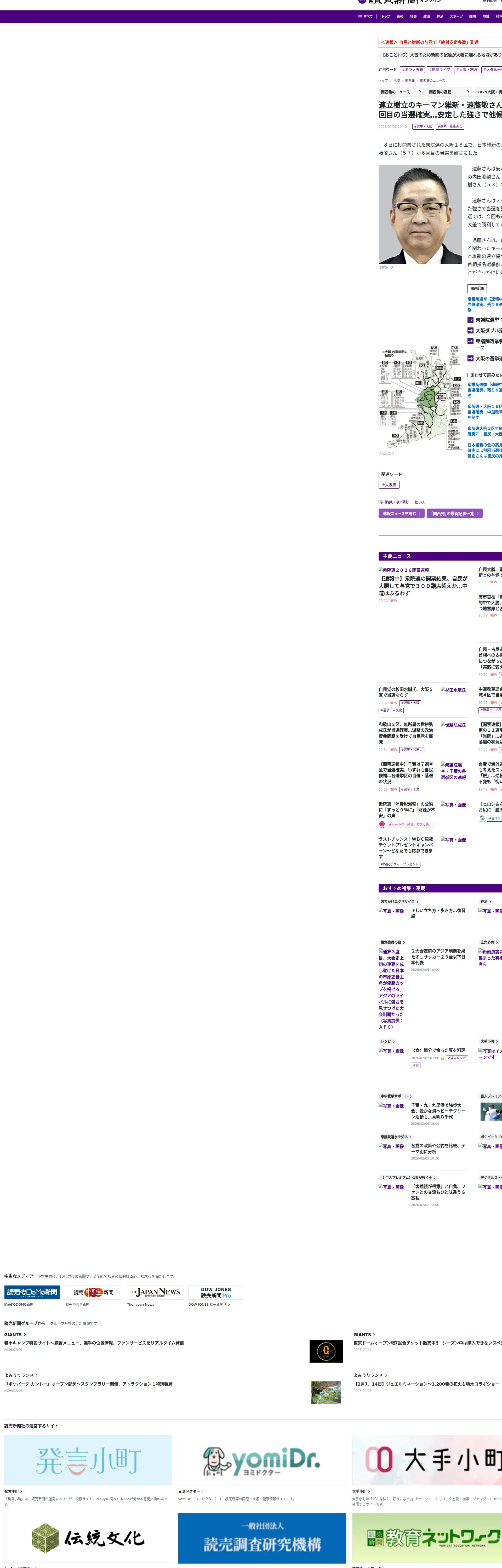Open the 伝統文化 banner image
This screenshot has width=502, height=1568.
[88, 1538]
